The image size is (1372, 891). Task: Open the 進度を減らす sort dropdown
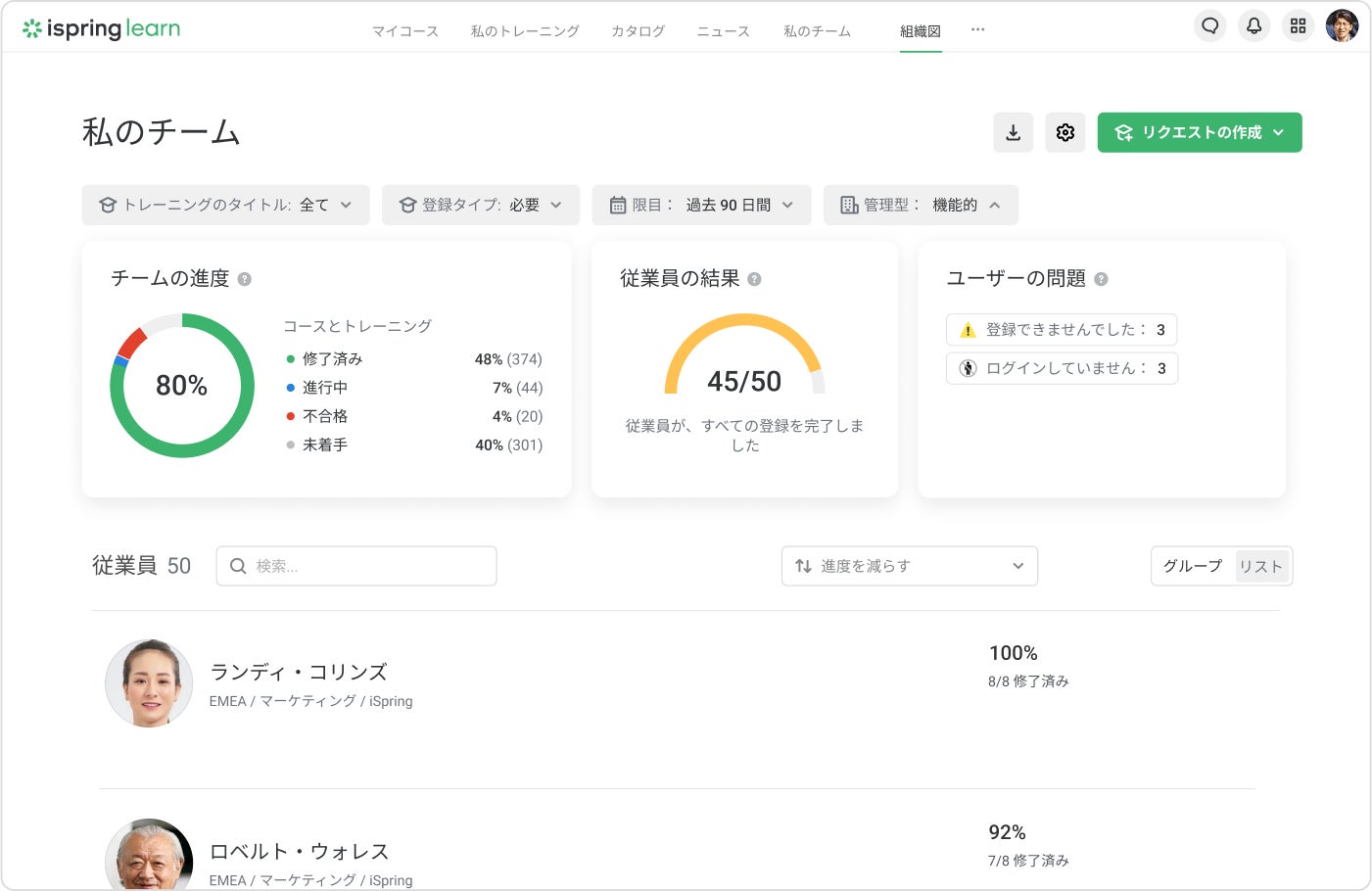[910, 566]
